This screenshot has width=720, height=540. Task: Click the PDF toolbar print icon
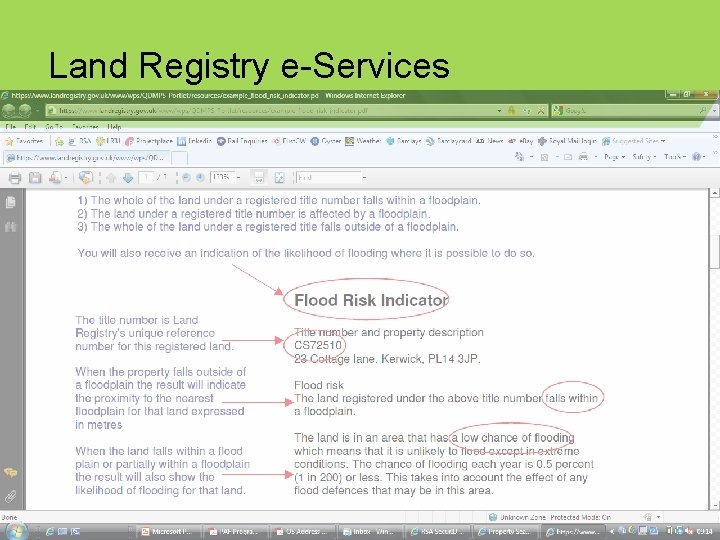15,178
